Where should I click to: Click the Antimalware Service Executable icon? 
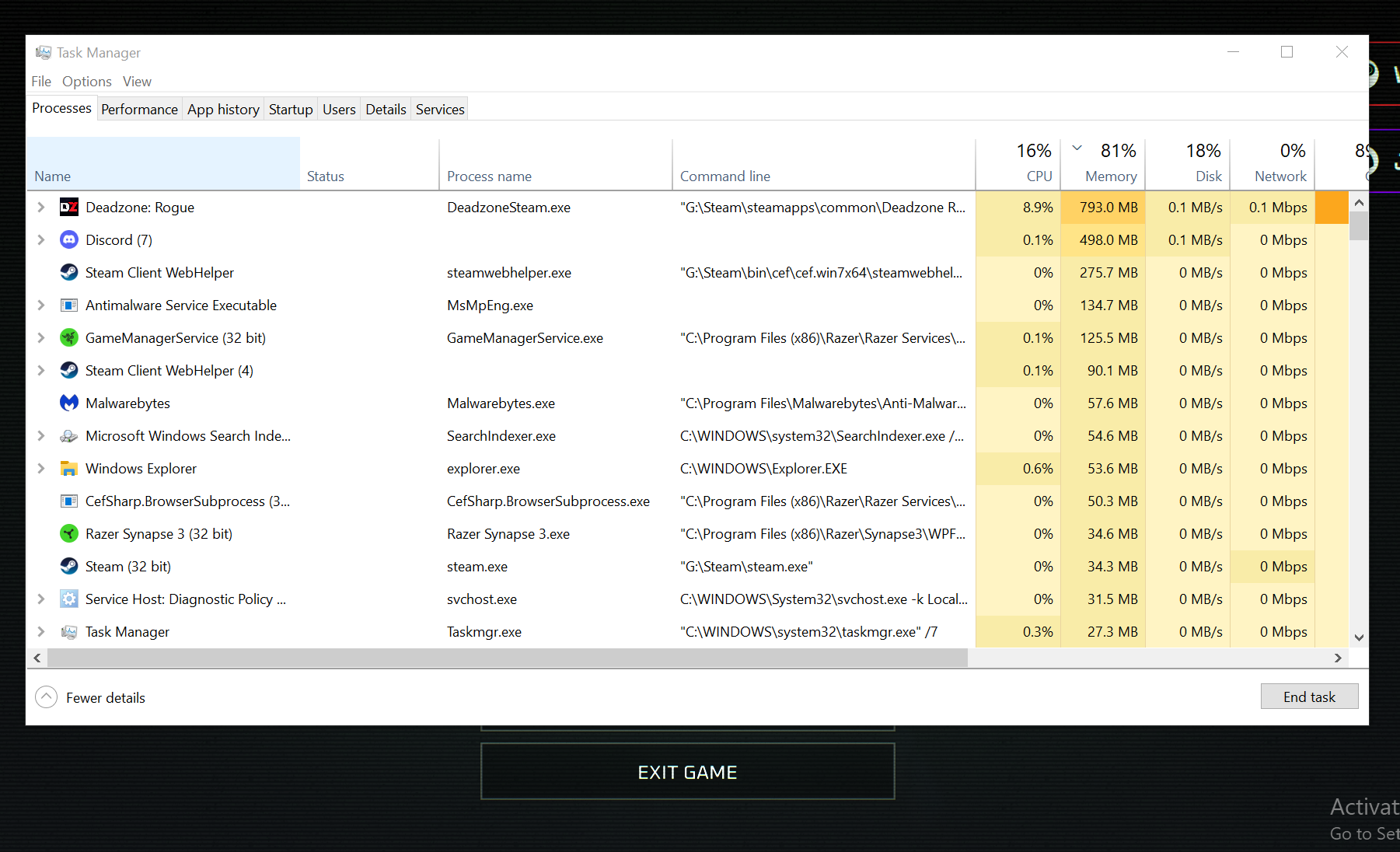click(69, 305)
